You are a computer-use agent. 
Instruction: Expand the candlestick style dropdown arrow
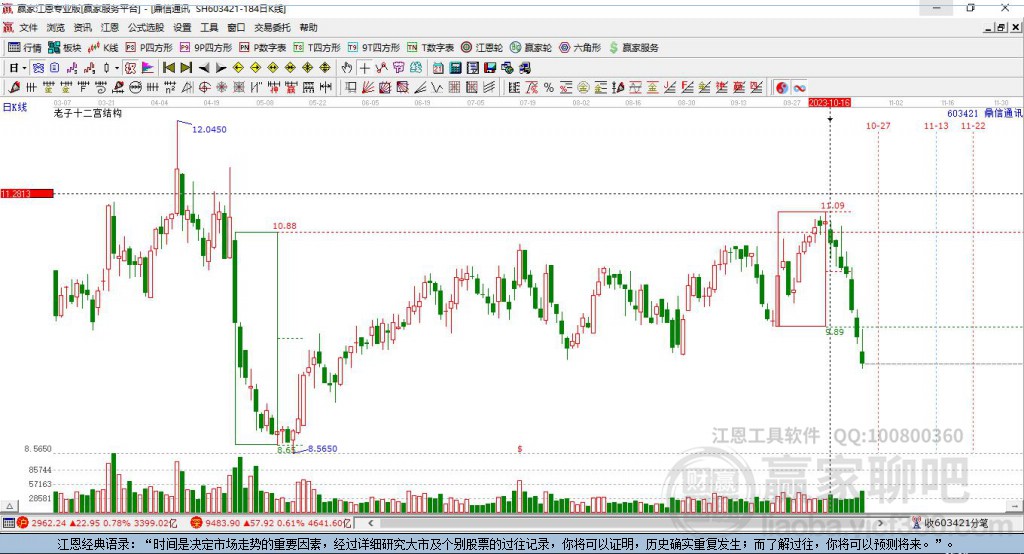117,68
